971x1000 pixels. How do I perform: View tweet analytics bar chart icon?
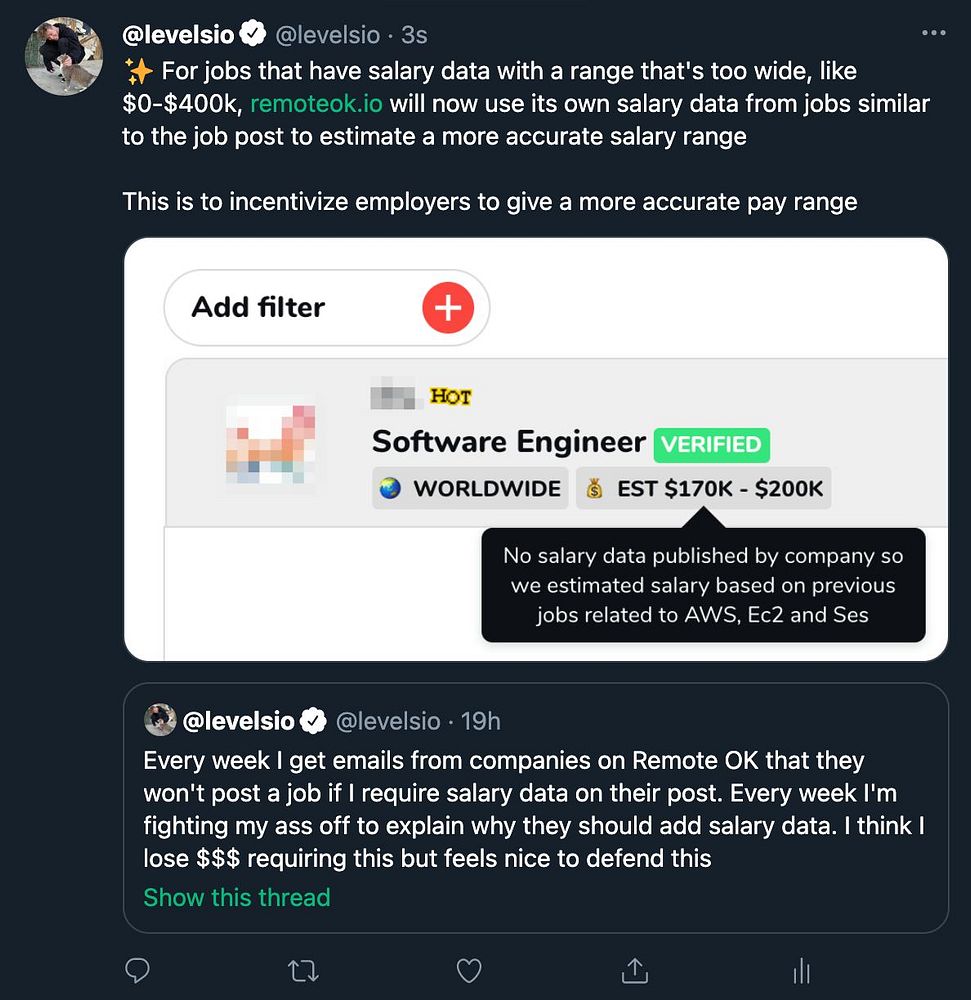(800, 970)
